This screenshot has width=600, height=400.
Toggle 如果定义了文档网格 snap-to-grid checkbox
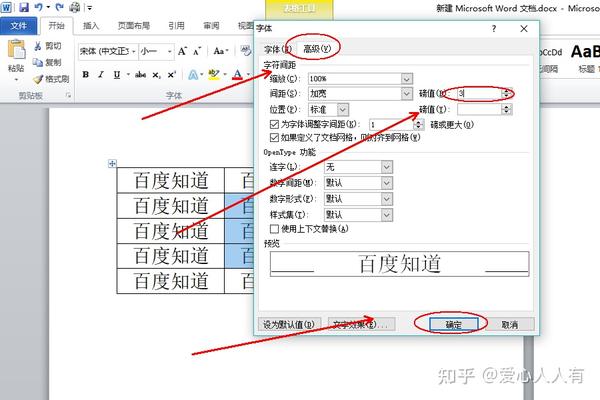274,137
